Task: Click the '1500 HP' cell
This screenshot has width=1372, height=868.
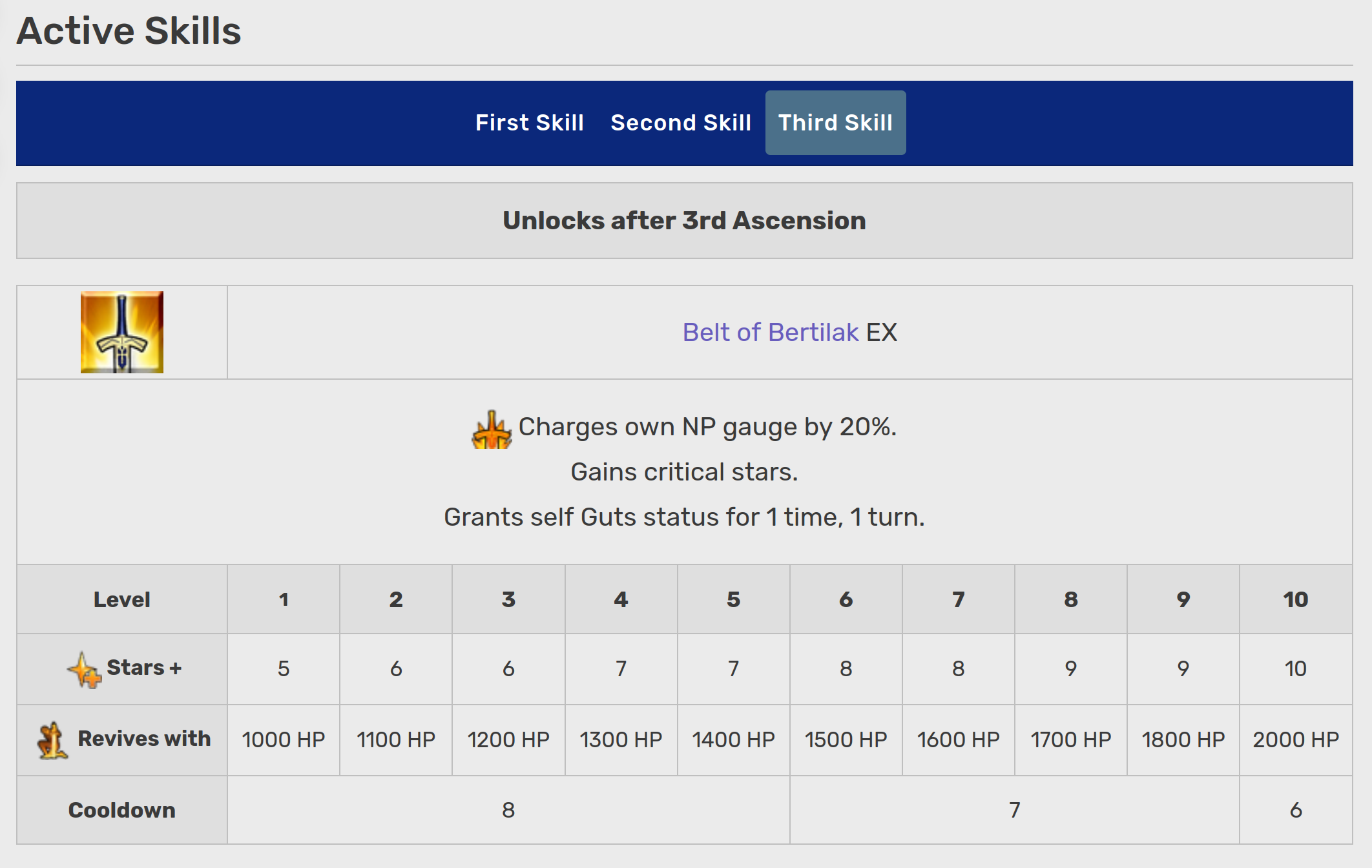Action: click(846, 740)
